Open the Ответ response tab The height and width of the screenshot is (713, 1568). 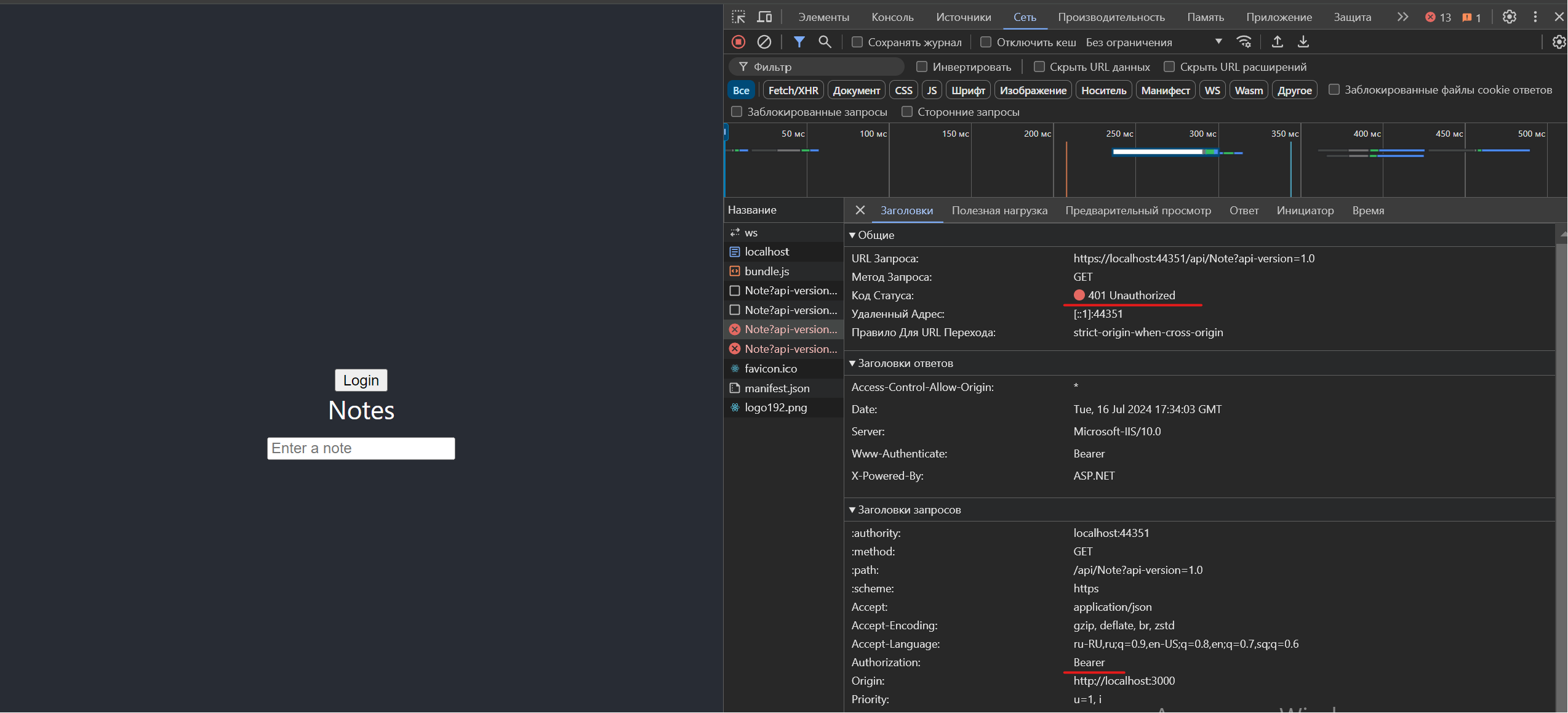tap(1244, 211)
